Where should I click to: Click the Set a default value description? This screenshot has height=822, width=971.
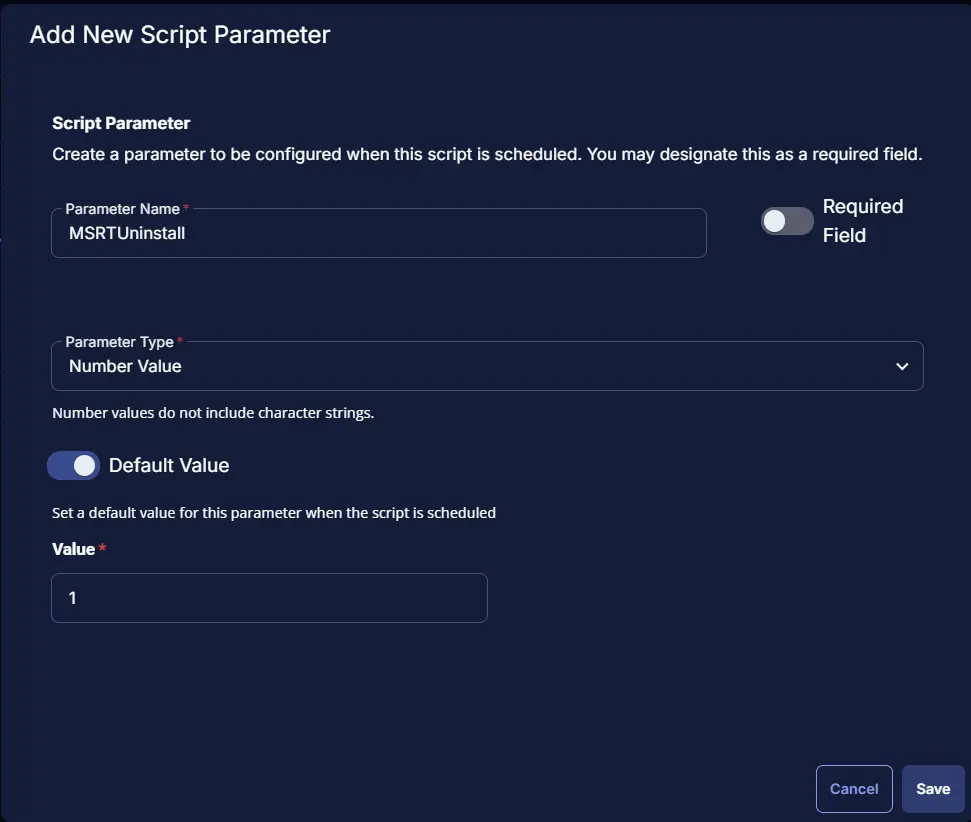click(x=274, y=513)
